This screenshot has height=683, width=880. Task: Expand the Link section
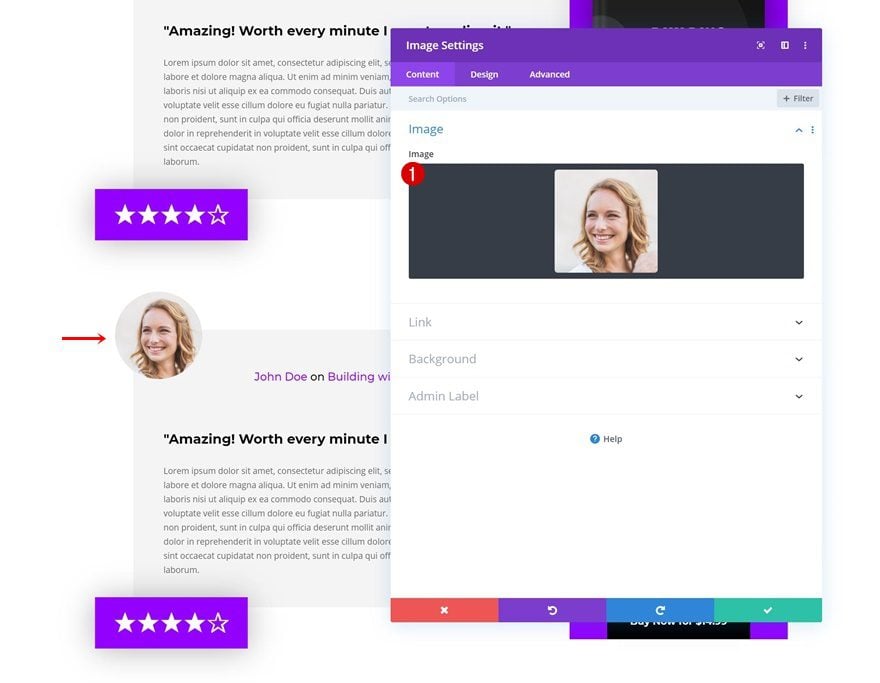tap(606, 322)
